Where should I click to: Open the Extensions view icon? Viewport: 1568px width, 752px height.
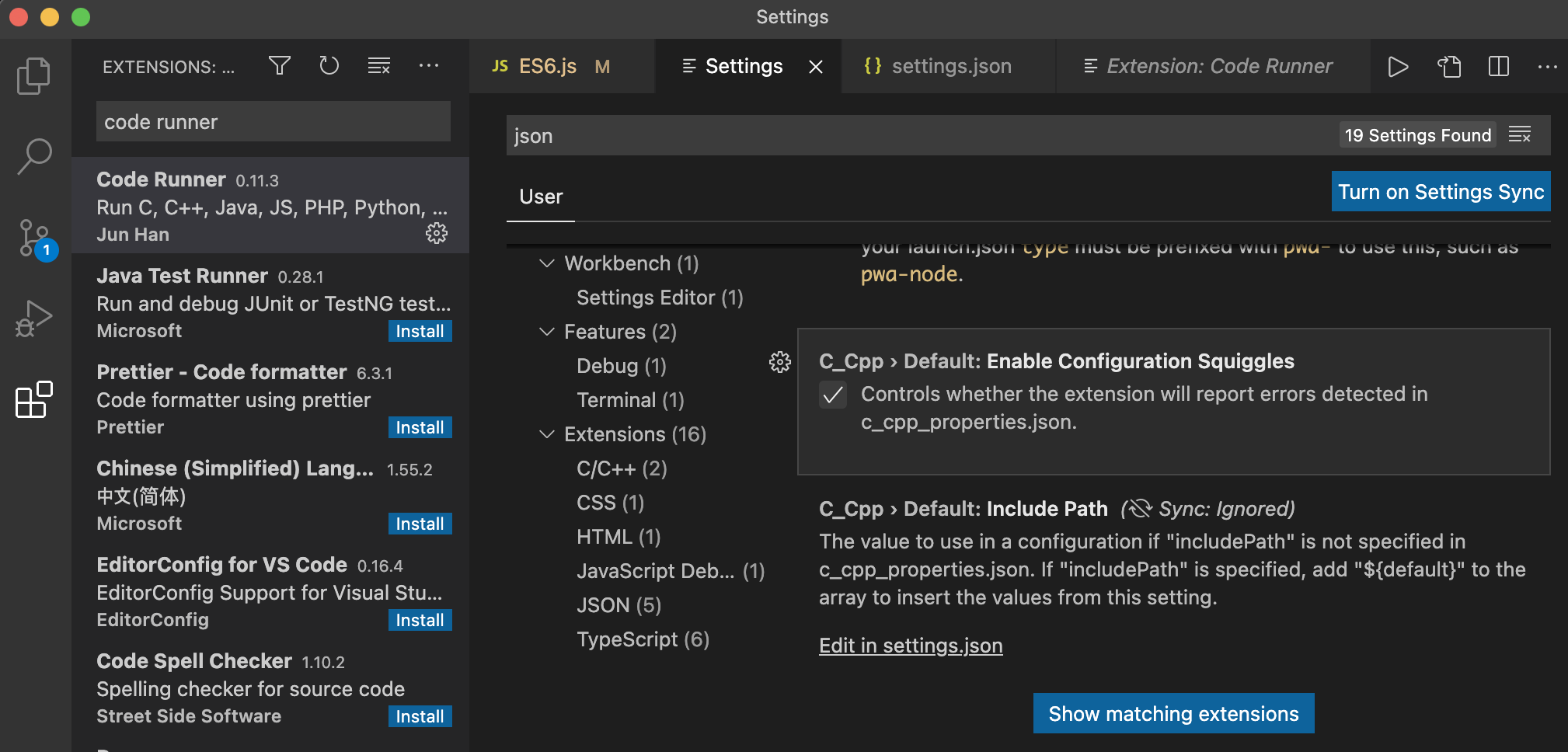coord(34,399)
